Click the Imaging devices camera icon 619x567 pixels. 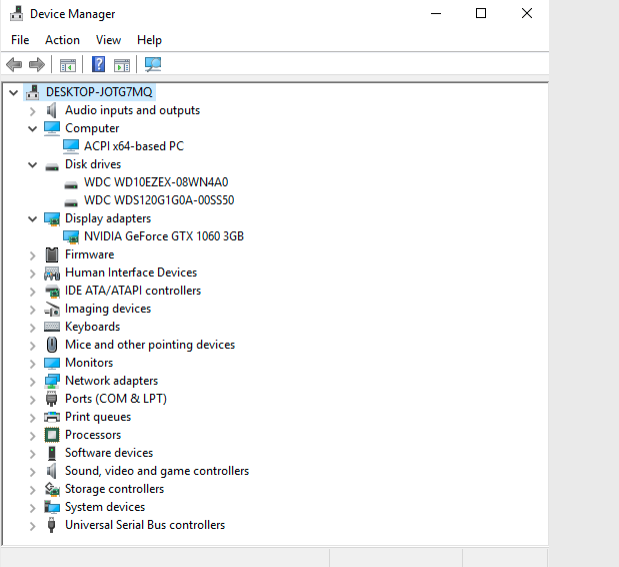click(x=52, y=309)
